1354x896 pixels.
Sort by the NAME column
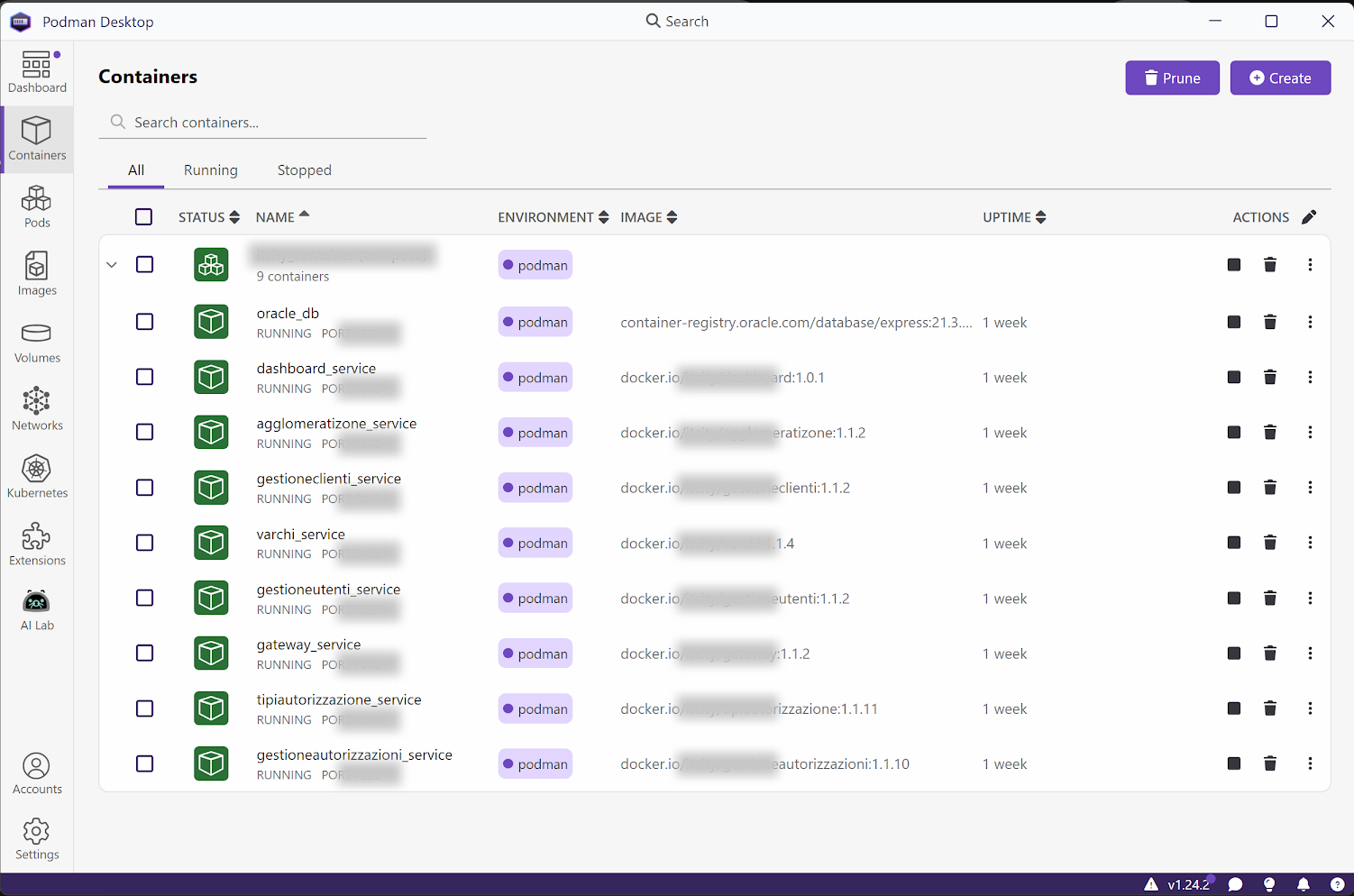pyautogui.click(x=282, y=217)
